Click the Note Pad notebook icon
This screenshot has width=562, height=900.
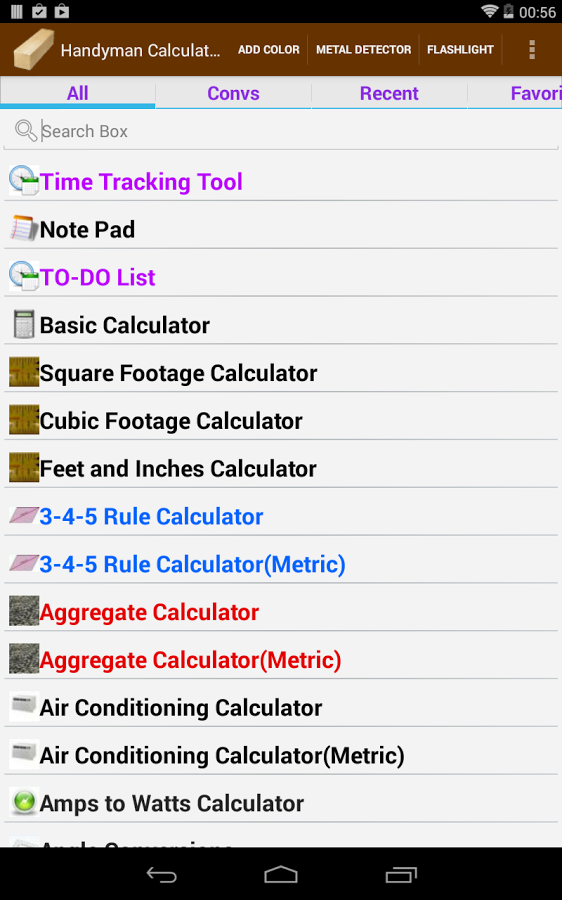click(x=24, y=228)
